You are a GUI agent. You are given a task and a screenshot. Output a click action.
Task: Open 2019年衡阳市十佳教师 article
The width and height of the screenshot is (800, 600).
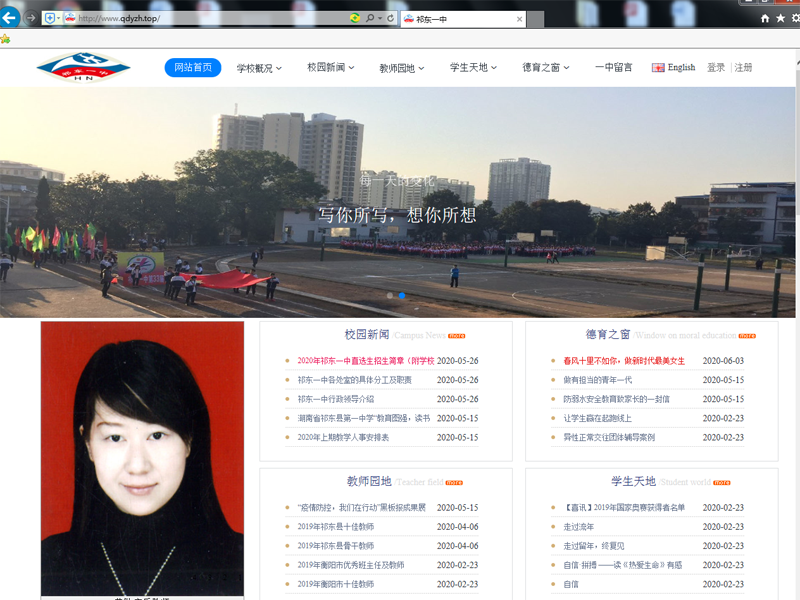pyautogui.click(x=336, y=584)
